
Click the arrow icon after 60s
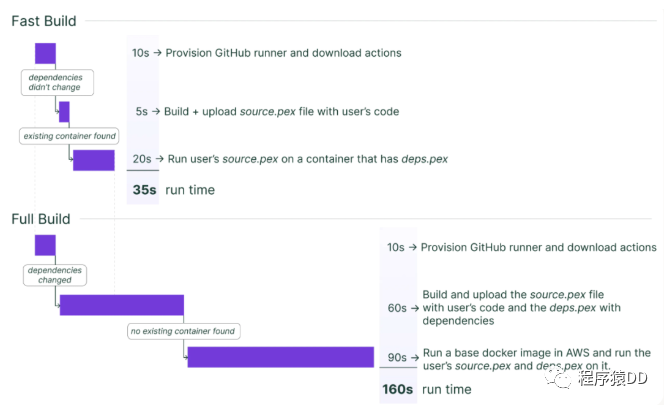[x=415, y=308]
